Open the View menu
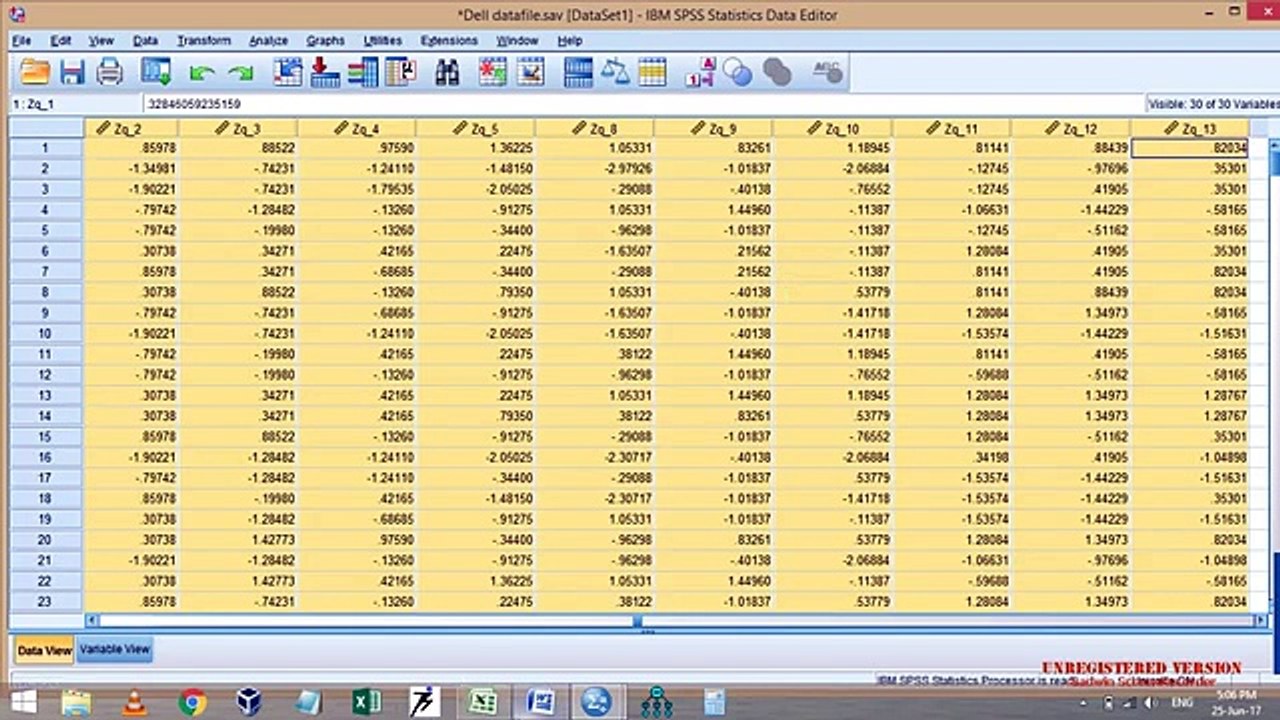 point(101,41)
